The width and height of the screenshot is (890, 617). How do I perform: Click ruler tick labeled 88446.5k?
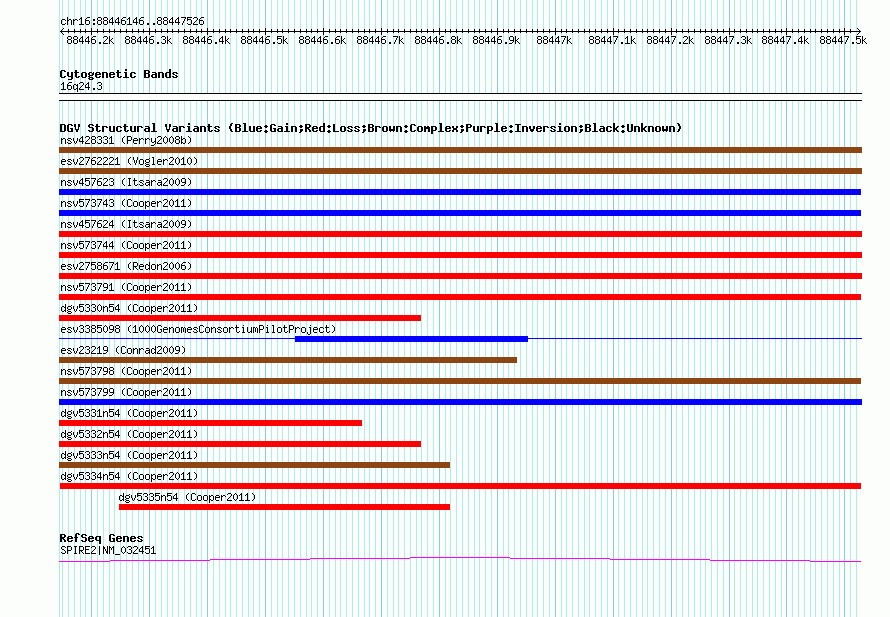[x=264, y=40]
